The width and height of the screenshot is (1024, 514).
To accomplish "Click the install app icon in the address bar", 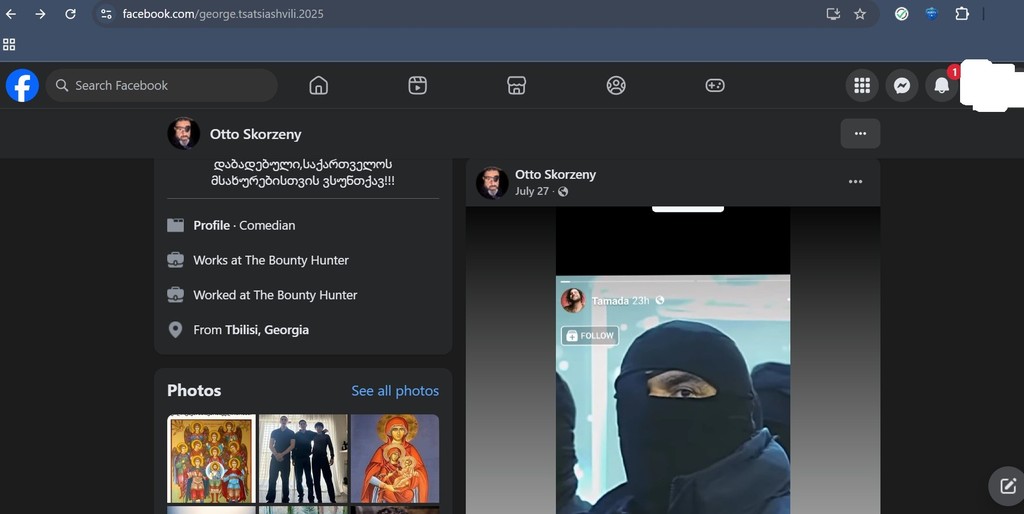I will pyautogui.click(x=833, y=14).
